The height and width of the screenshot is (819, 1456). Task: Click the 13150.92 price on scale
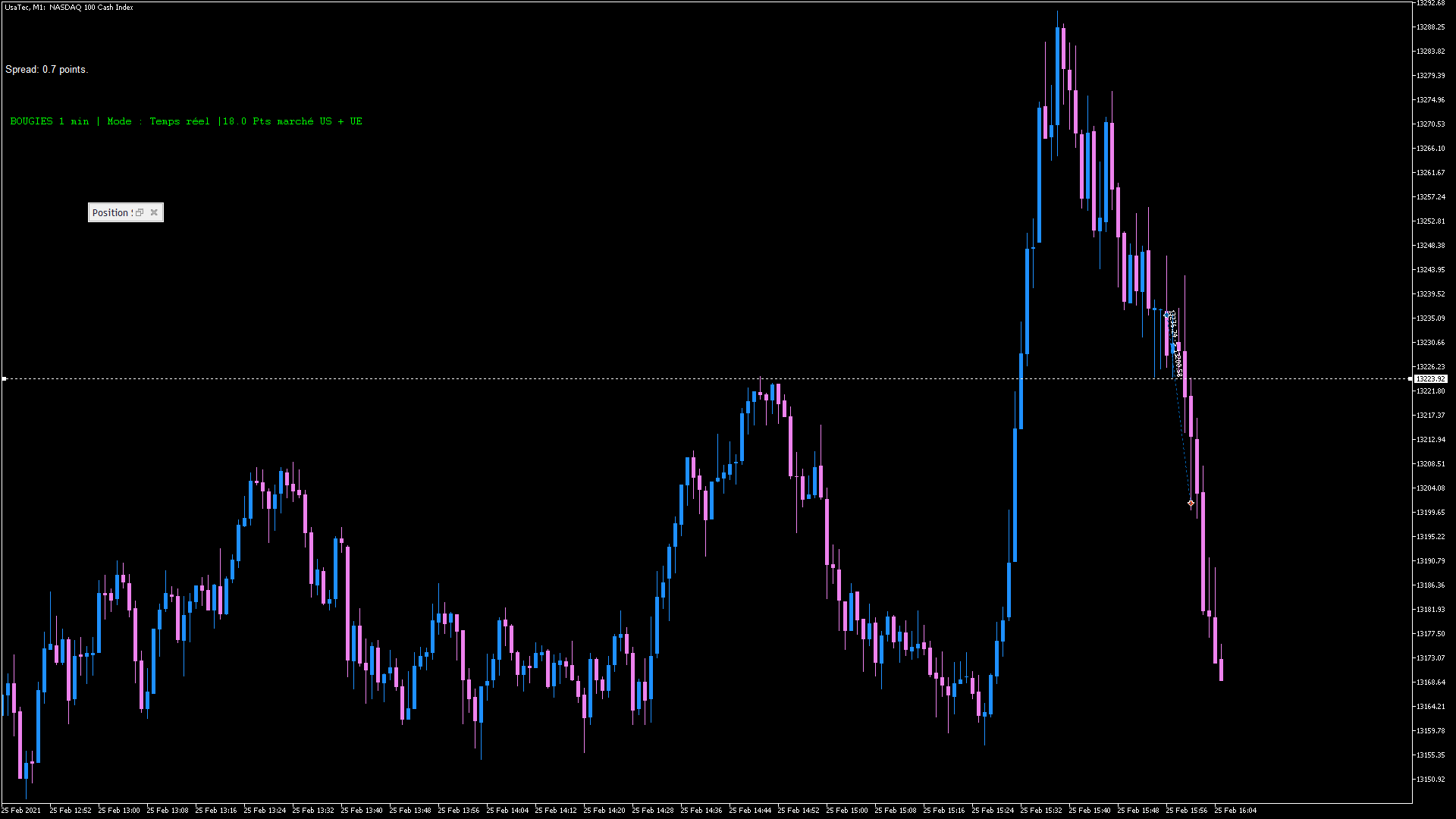1430,779
